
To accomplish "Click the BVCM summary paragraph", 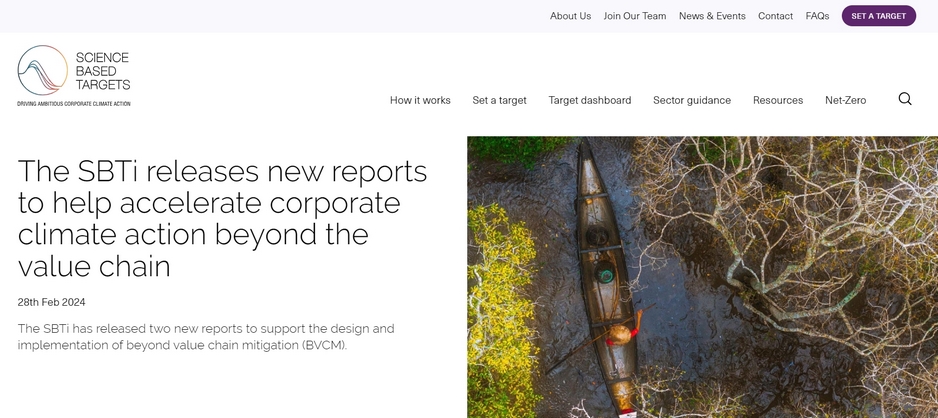I will (x=205, y=336).
